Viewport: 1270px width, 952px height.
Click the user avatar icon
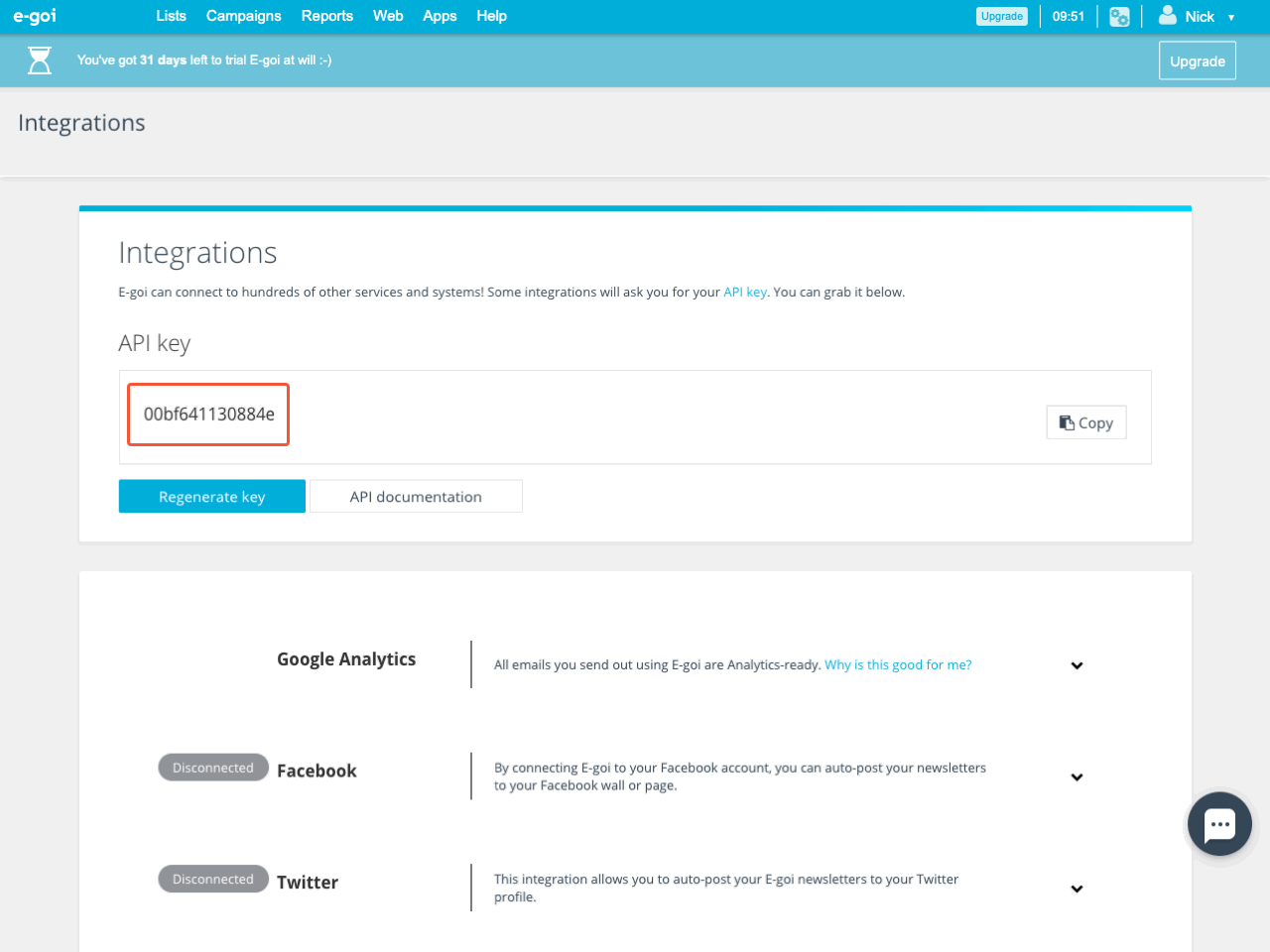click(1168, 16)
